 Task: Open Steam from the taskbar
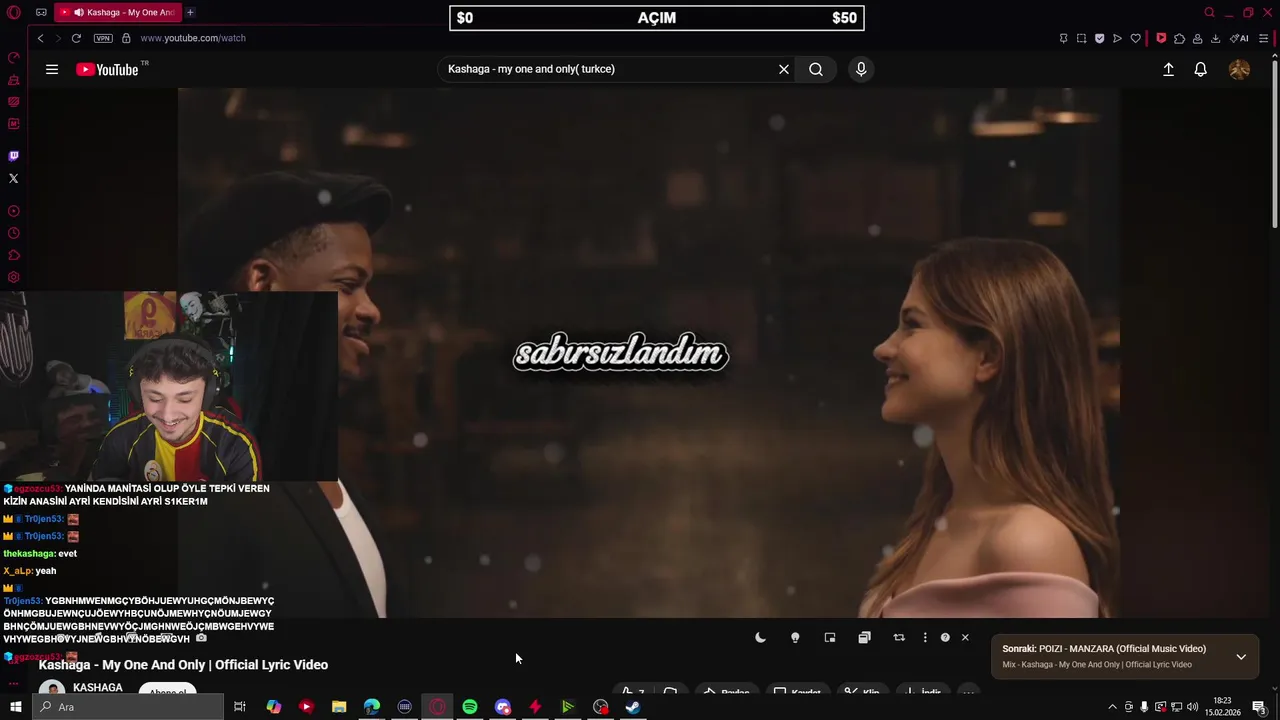coord(633,707)
